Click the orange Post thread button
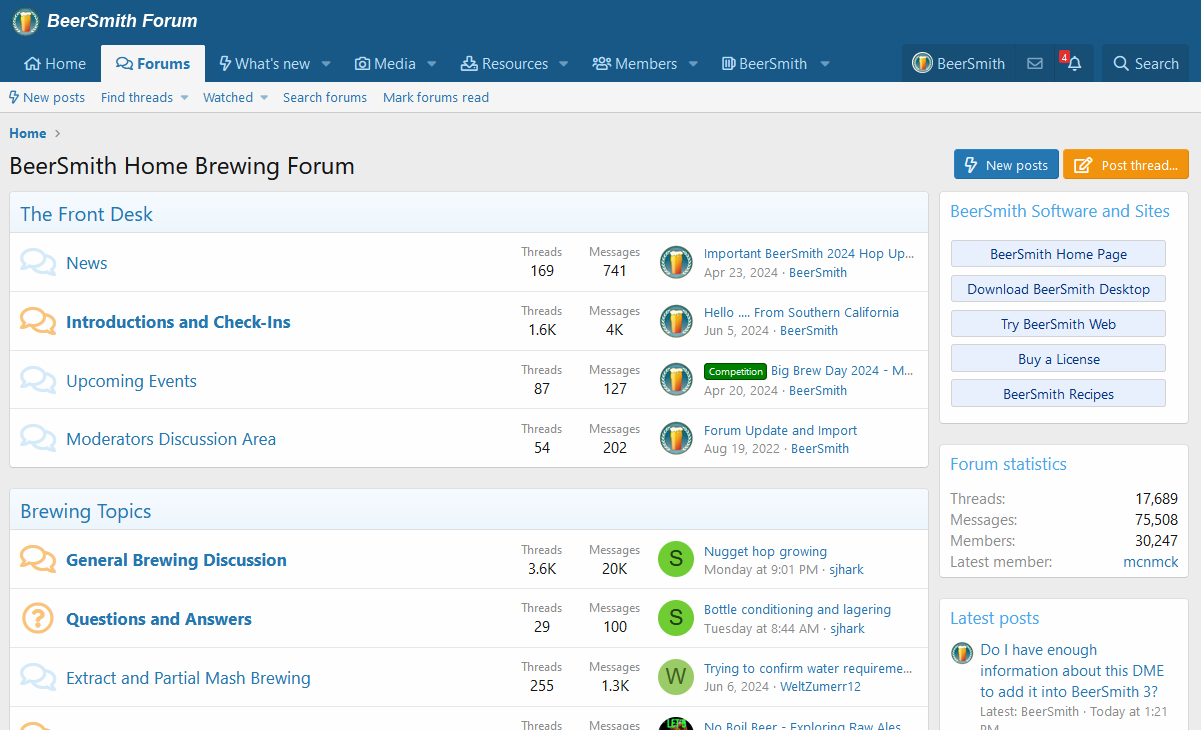This screenshot has height=730, width=1201. pyautogui.click(x=1126, y=165)
